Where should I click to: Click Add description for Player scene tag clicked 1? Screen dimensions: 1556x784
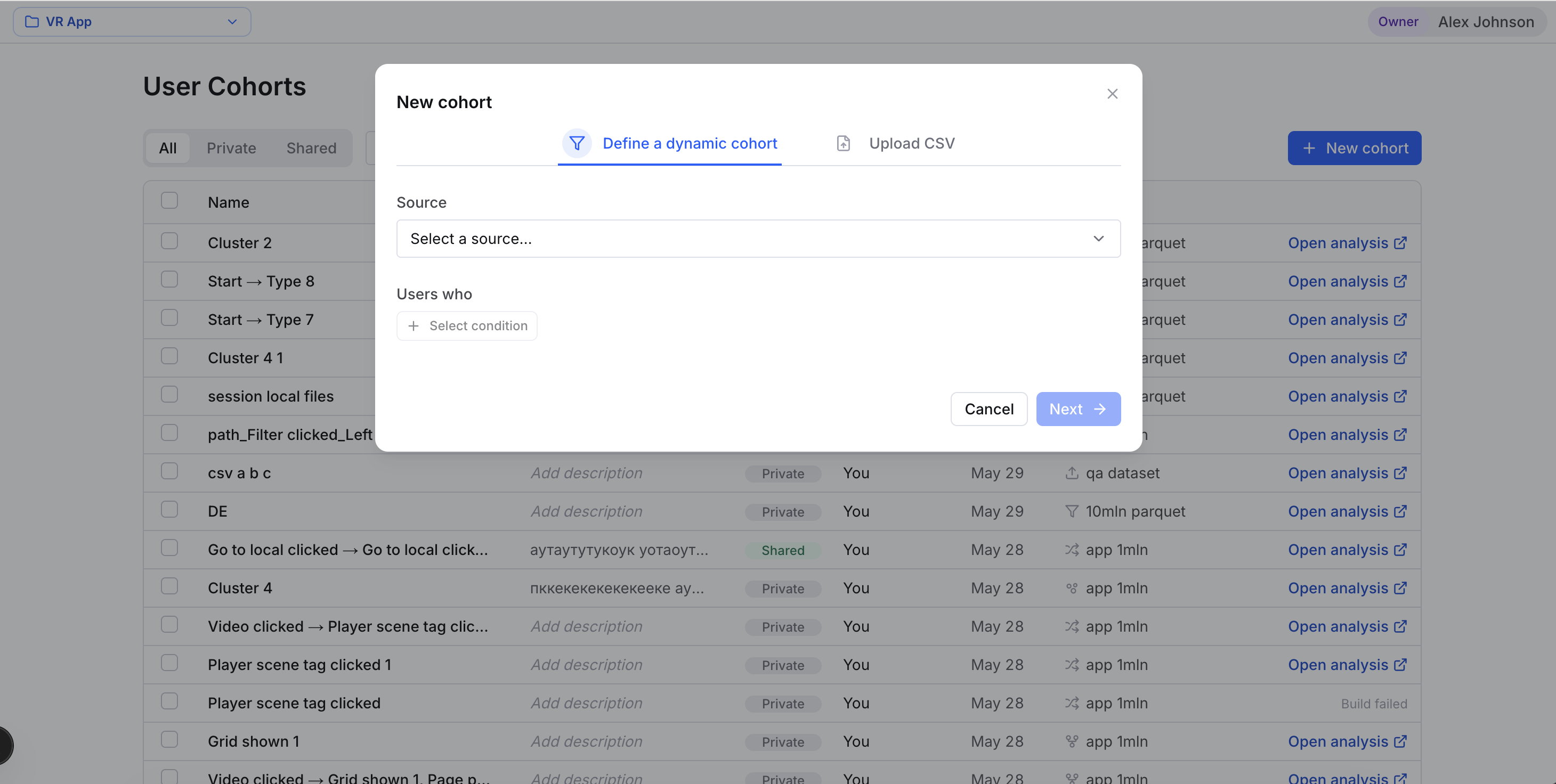(586, 665)
